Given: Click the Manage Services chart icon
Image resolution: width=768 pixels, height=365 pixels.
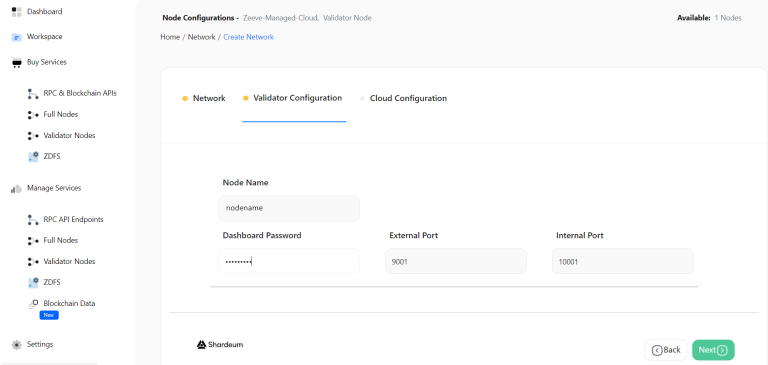Looking at the screenshot, I should pos(17,189).
